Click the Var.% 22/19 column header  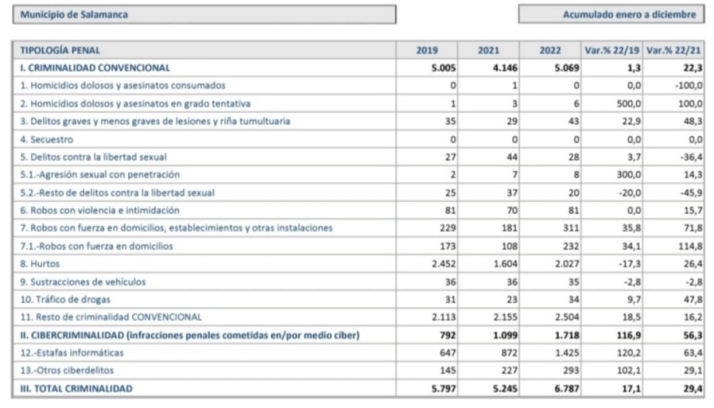[x=611, y=50]
